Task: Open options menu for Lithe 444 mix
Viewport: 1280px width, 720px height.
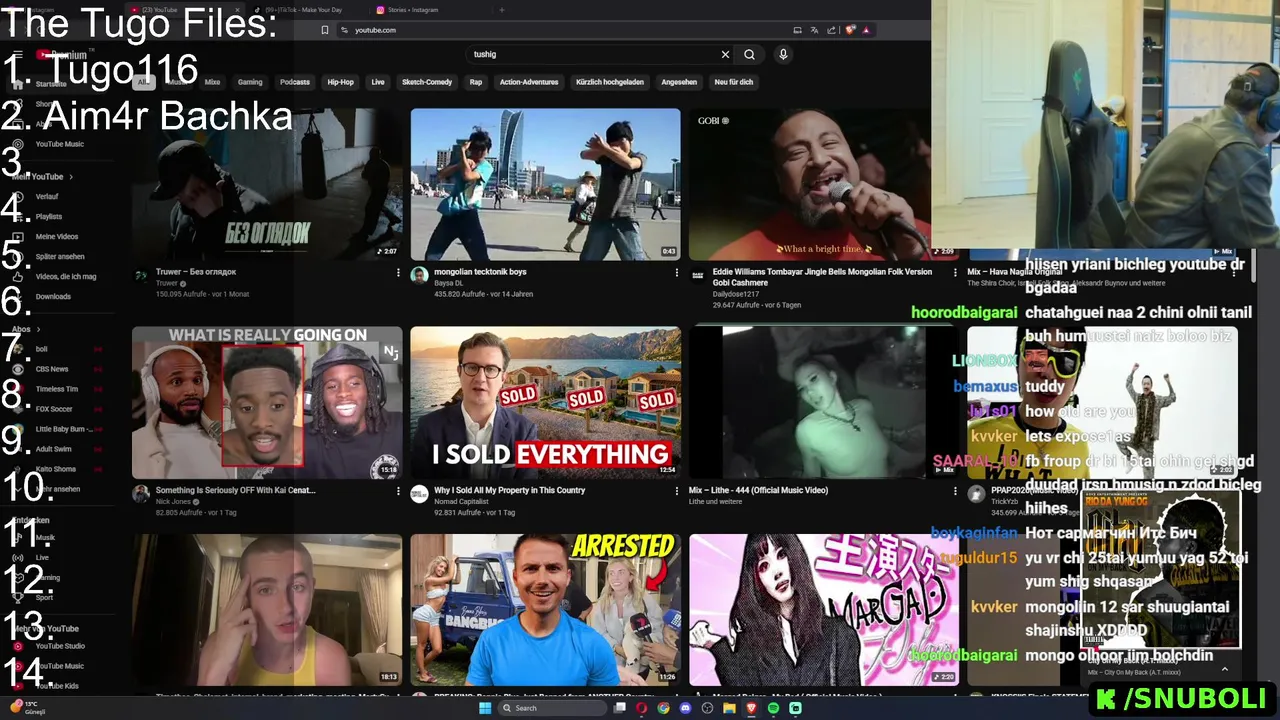Action: (954, 491)
